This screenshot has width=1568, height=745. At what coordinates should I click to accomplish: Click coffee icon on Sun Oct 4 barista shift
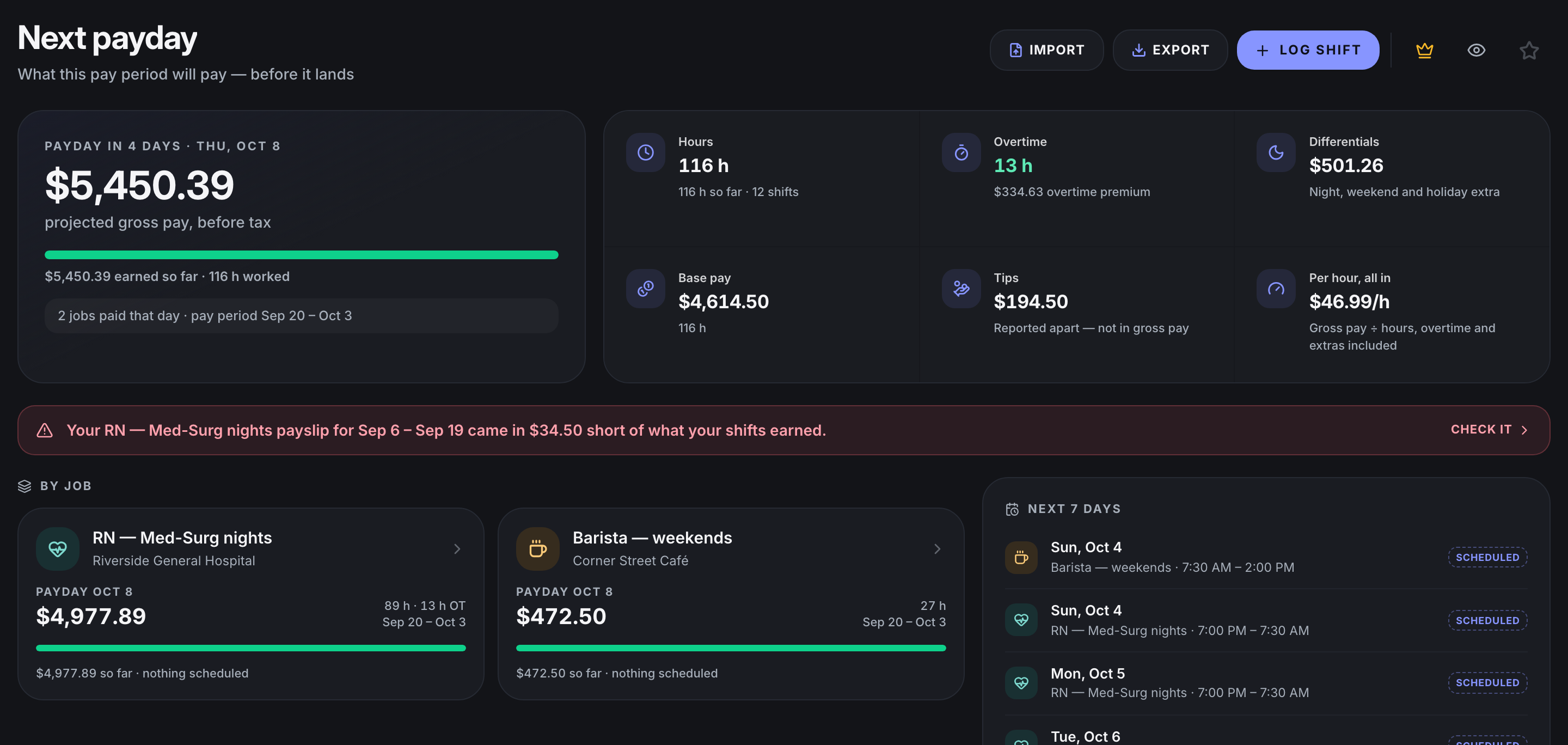(x=1021, y=557)
